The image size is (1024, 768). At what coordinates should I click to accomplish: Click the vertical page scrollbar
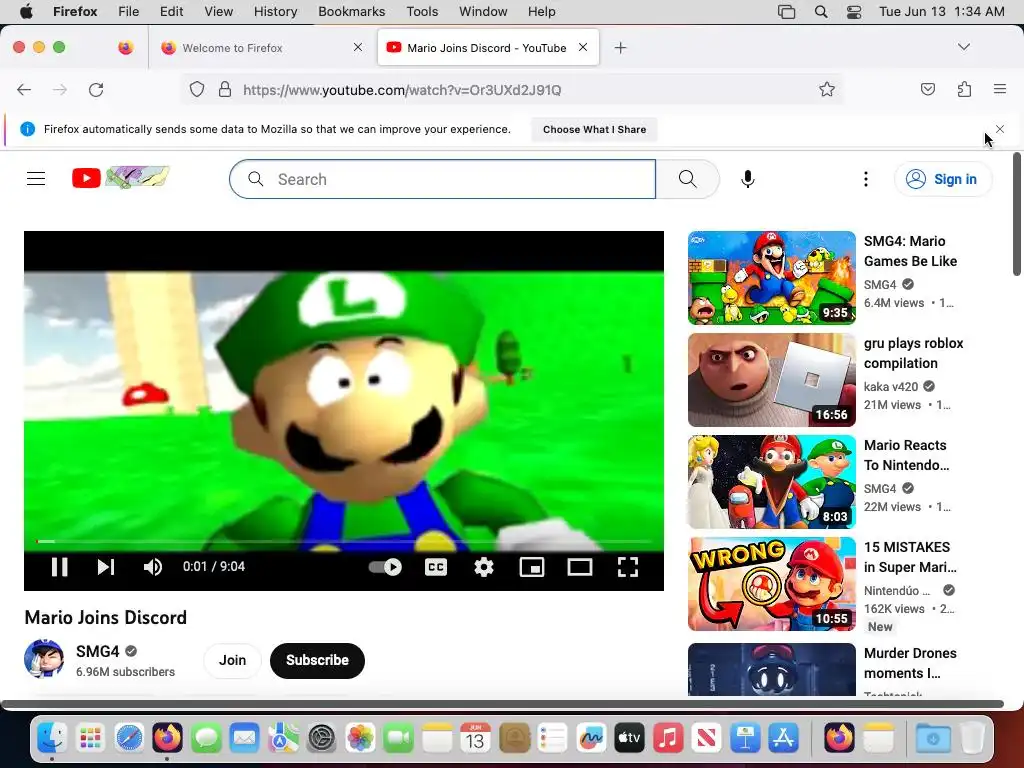(x=1017, y=214)
